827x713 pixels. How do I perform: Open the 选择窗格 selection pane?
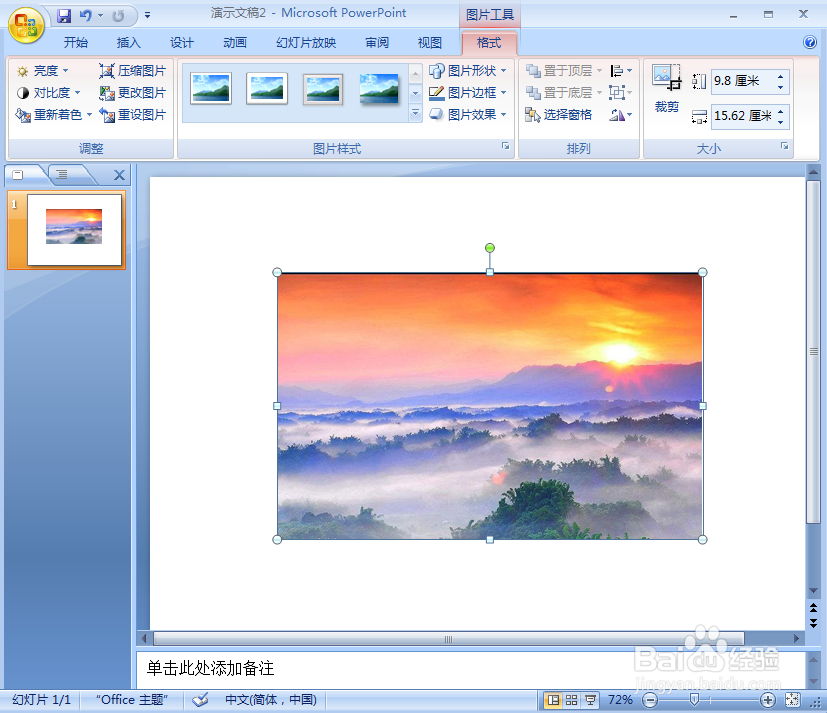559,114
